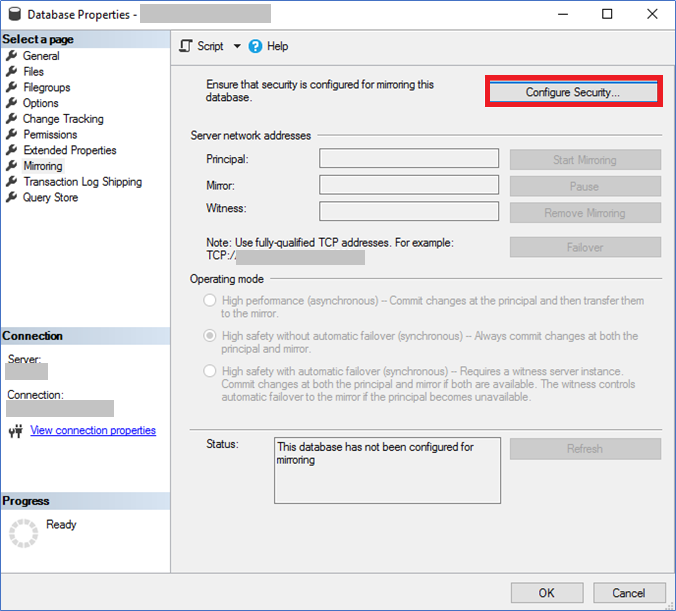The height and width of the screenshot is (611, 676).
Task: Click the wrench icon beside Mirroring
Action: point(12,166)
